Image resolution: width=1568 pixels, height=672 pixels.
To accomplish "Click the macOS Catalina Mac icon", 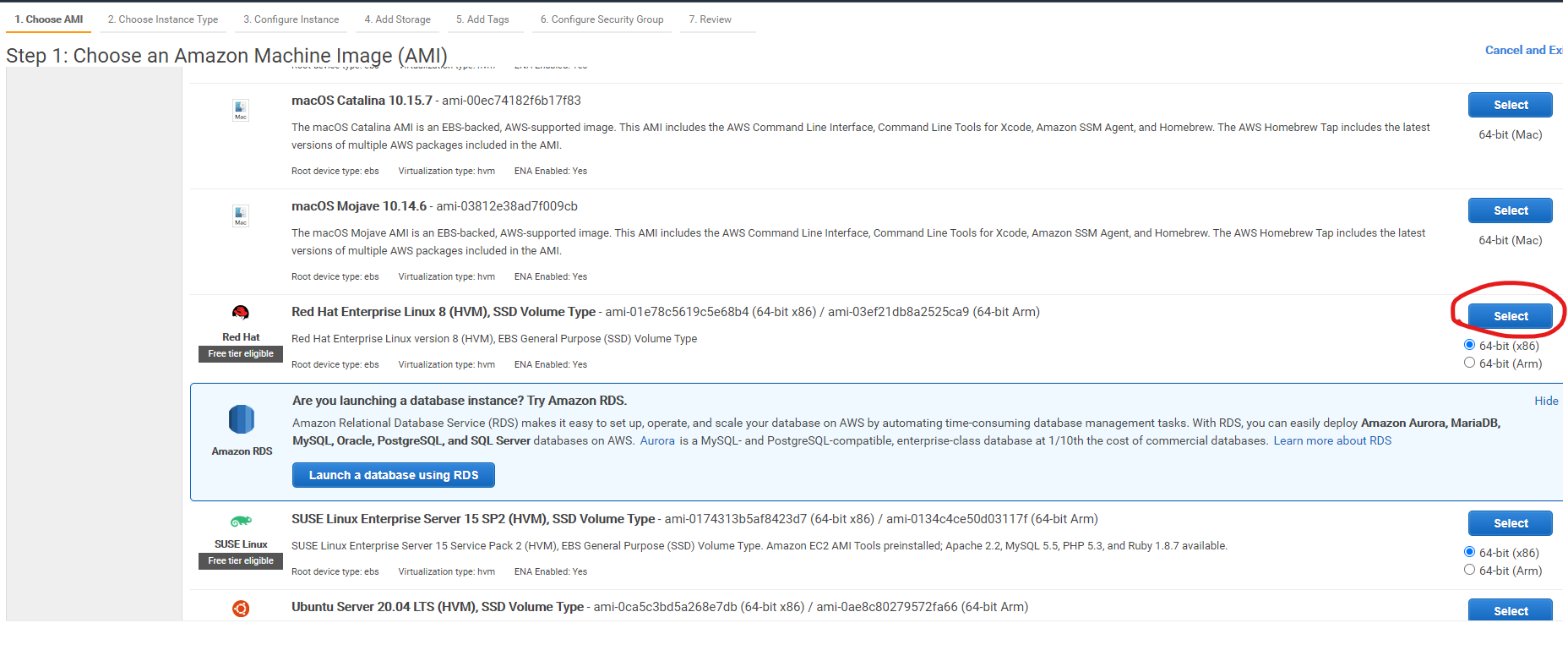I will pyautogui.click(x=241, y=110).
